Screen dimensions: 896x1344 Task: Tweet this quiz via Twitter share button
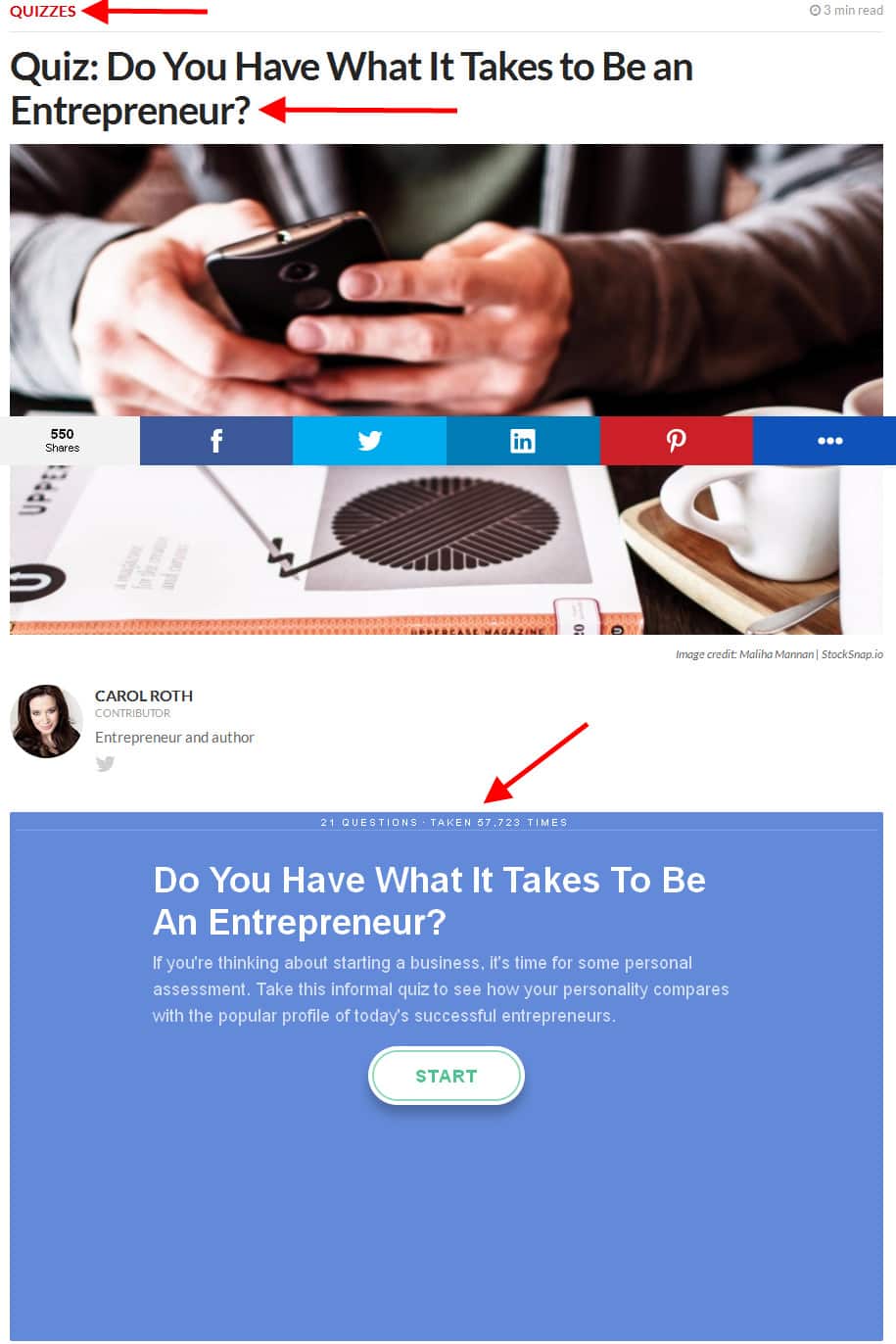coord(369,441)
